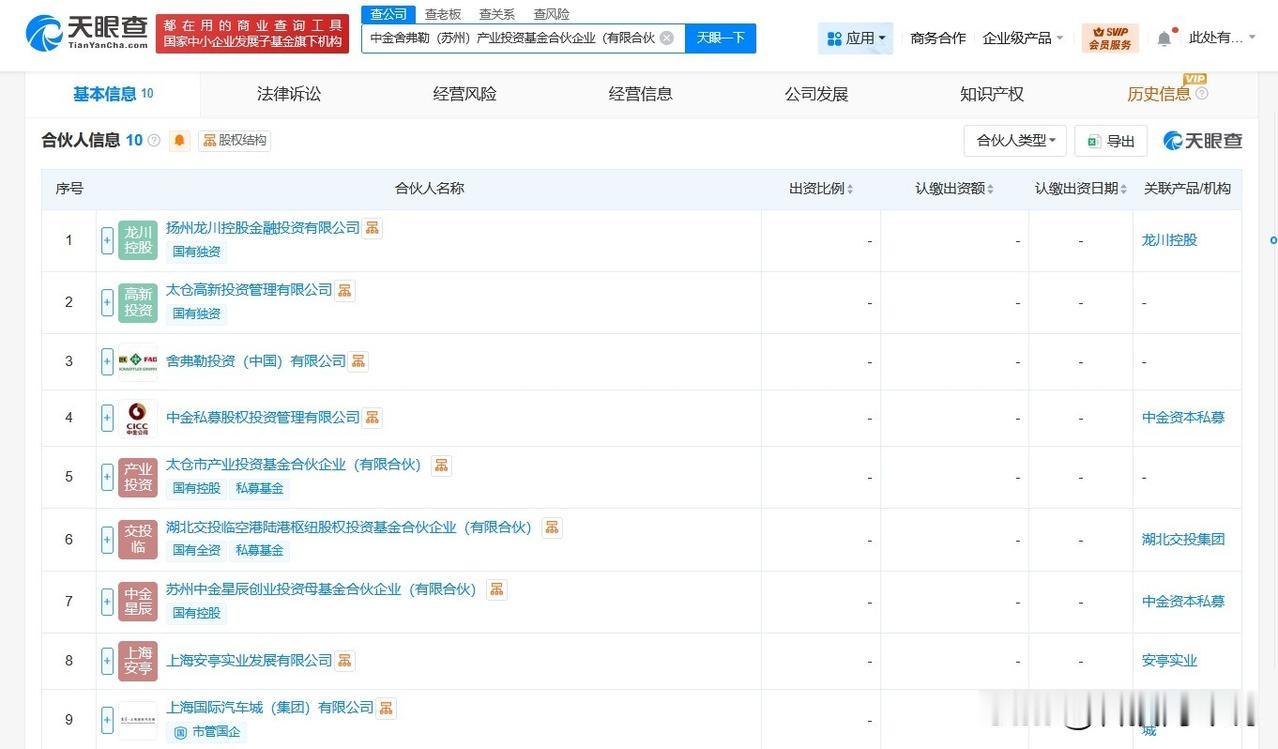The width and height of the screenshot is (1278, 749).
Task: Expand row 7 苏州中金星辰 with plus button
Action: pyautogui.click(x=107, y=601)
